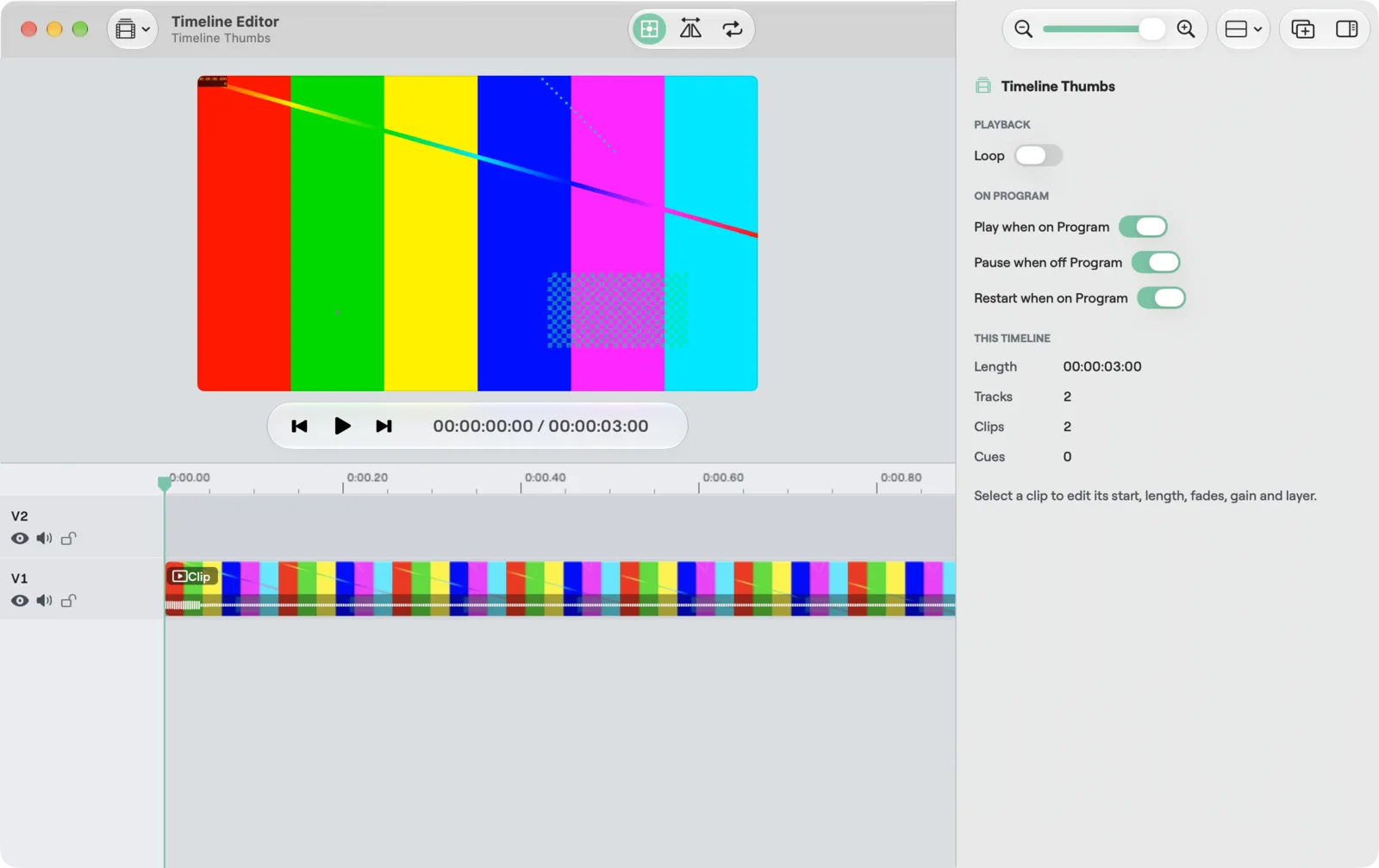Image resolution: width=1379 pixels, height=868 pixels.
Task: Open the timeline selector dropdown in the title bar
Action: (132, 29)
